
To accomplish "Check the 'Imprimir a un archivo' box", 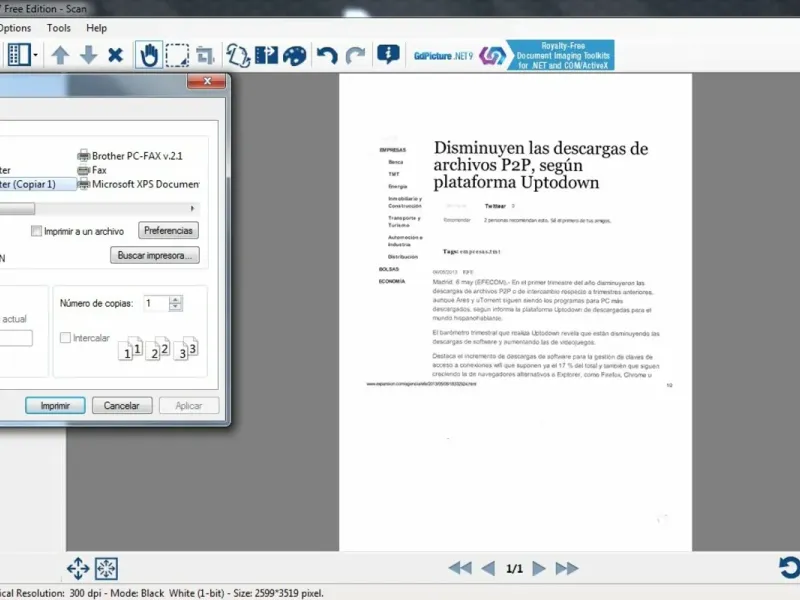I will point(37,231).
